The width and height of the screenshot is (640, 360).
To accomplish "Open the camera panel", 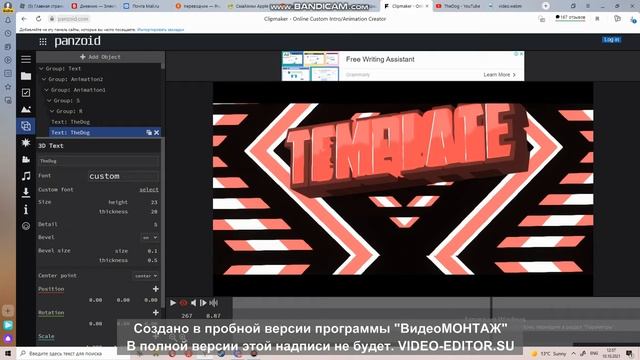I will (x=26, y=159).
